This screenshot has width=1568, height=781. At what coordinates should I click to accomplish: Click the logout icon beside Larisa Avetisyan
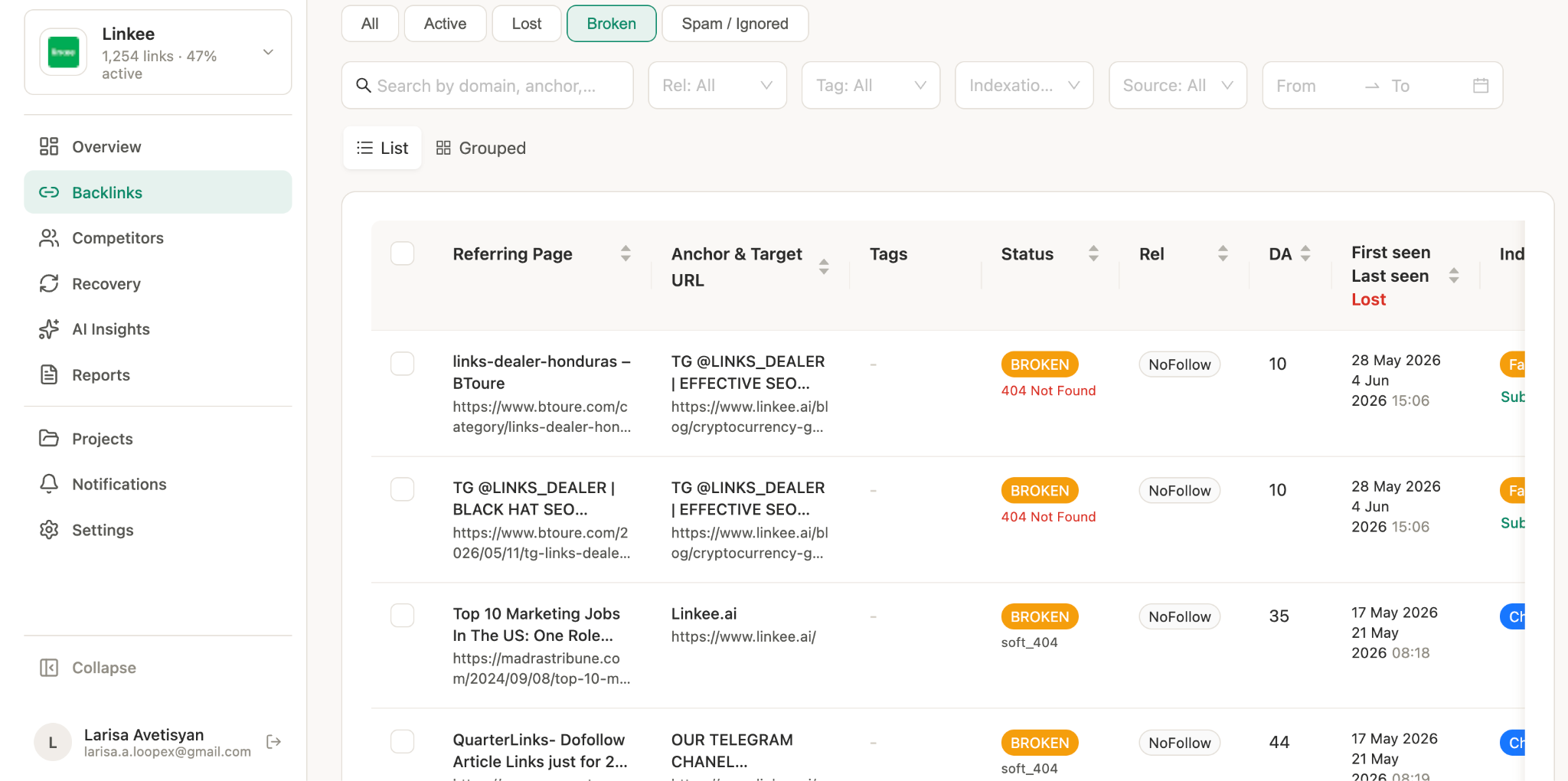click(273, 741)
